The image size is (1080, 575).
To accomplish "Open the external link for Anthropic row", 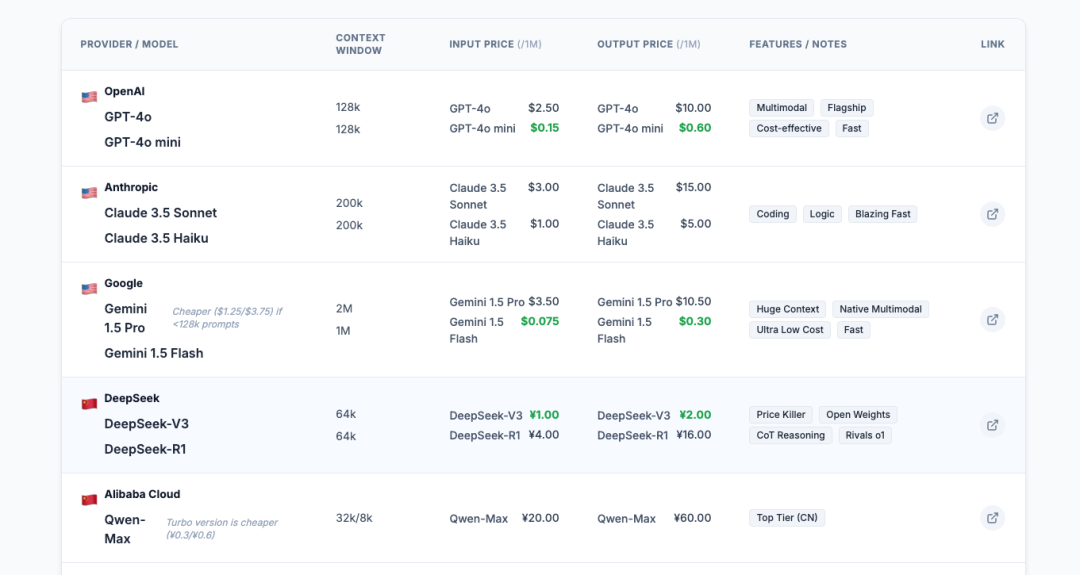I will point(992,214).
